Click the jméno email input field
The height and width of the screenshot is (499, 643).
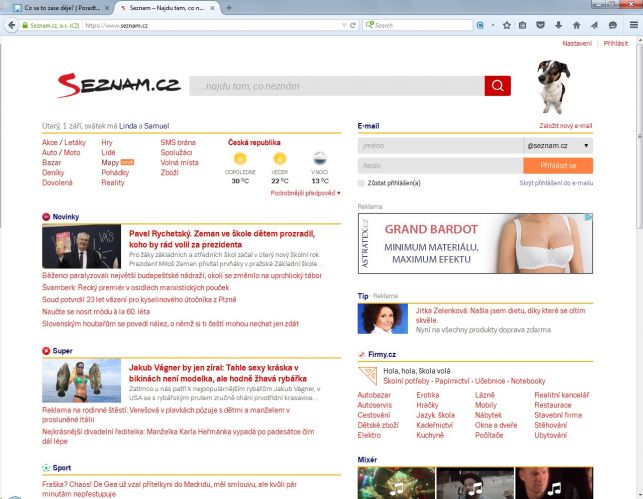pyautogui.click(x=440, y=146)
